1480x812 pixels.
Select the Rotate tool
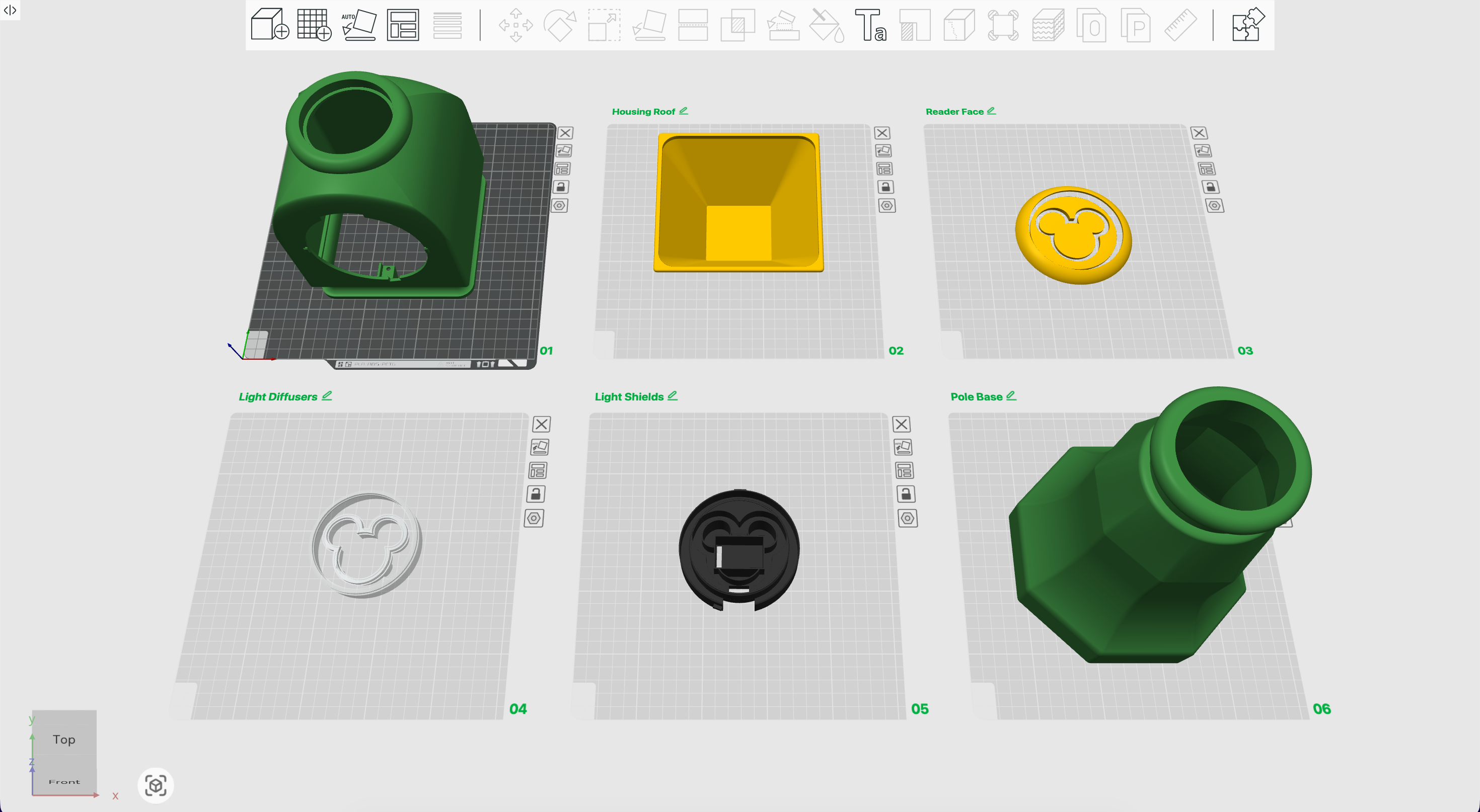point(560,25)
